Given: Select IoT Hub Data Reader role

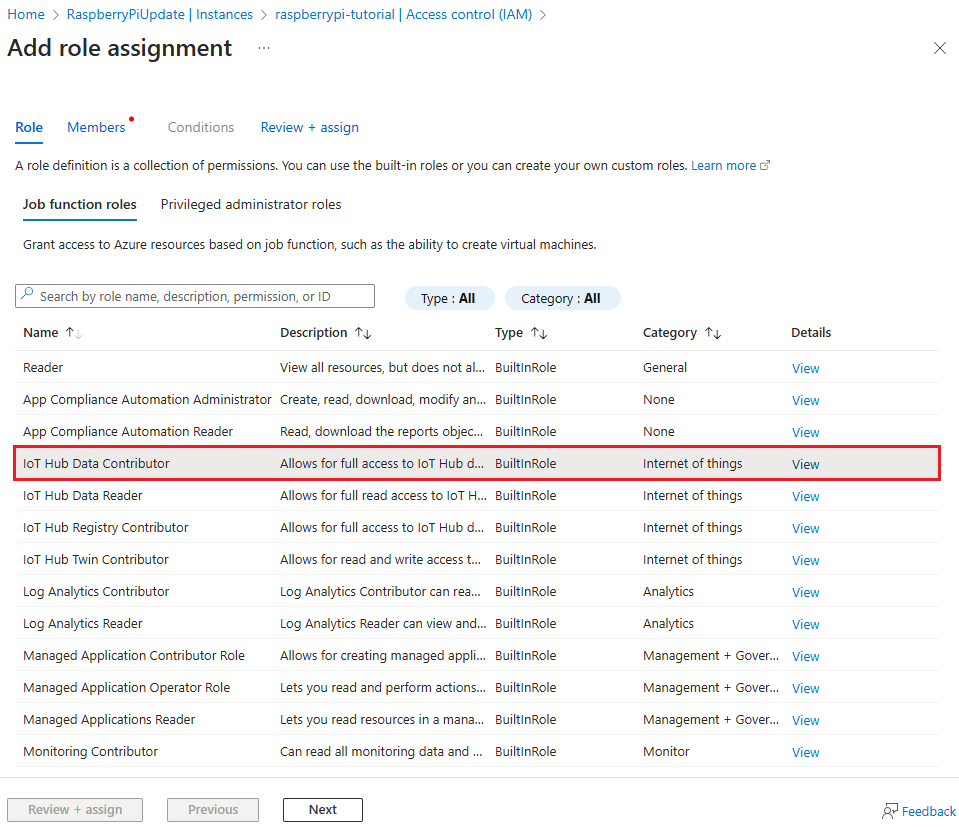Looking at the screenshot, I should [477, 495].
